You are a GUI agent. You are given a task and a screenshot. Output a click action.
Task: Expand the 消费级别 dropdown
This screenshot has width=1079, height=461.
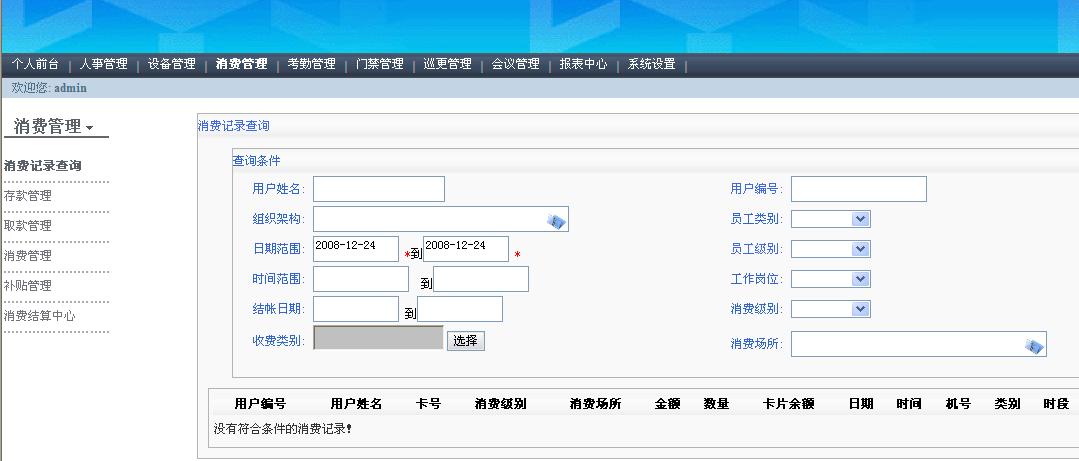[x=860, y=310]
